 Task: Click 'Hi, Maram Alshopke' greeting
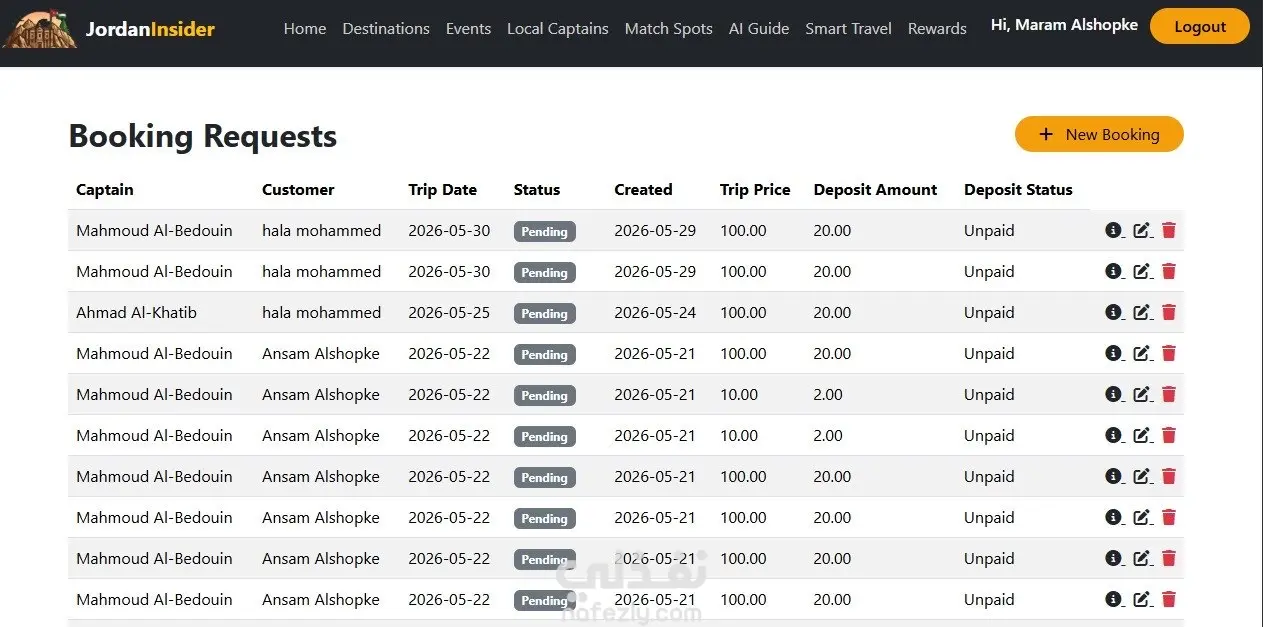click(1064, 25)
